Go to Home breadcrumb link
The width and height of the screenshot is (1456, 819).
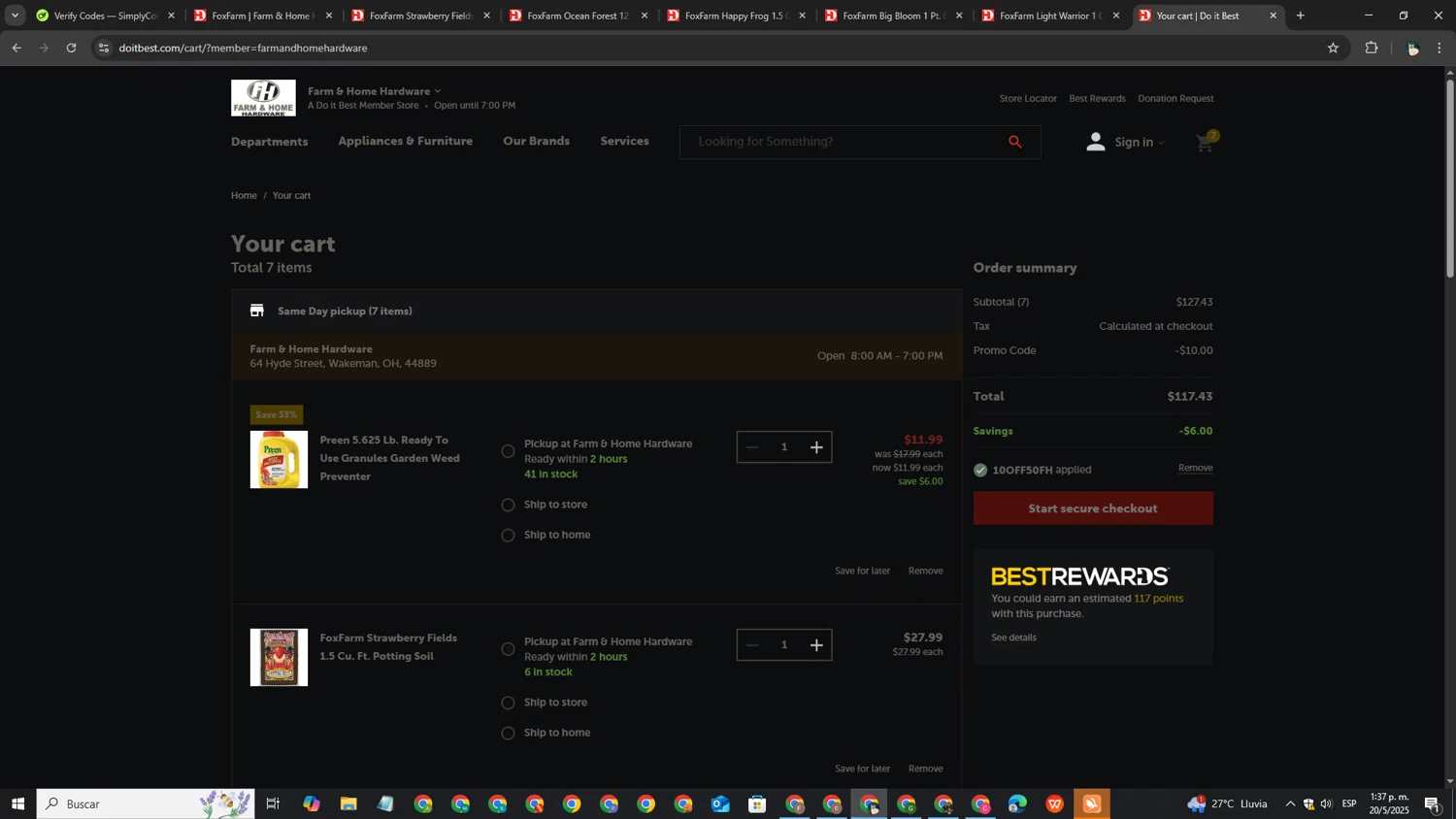(244, 195)
